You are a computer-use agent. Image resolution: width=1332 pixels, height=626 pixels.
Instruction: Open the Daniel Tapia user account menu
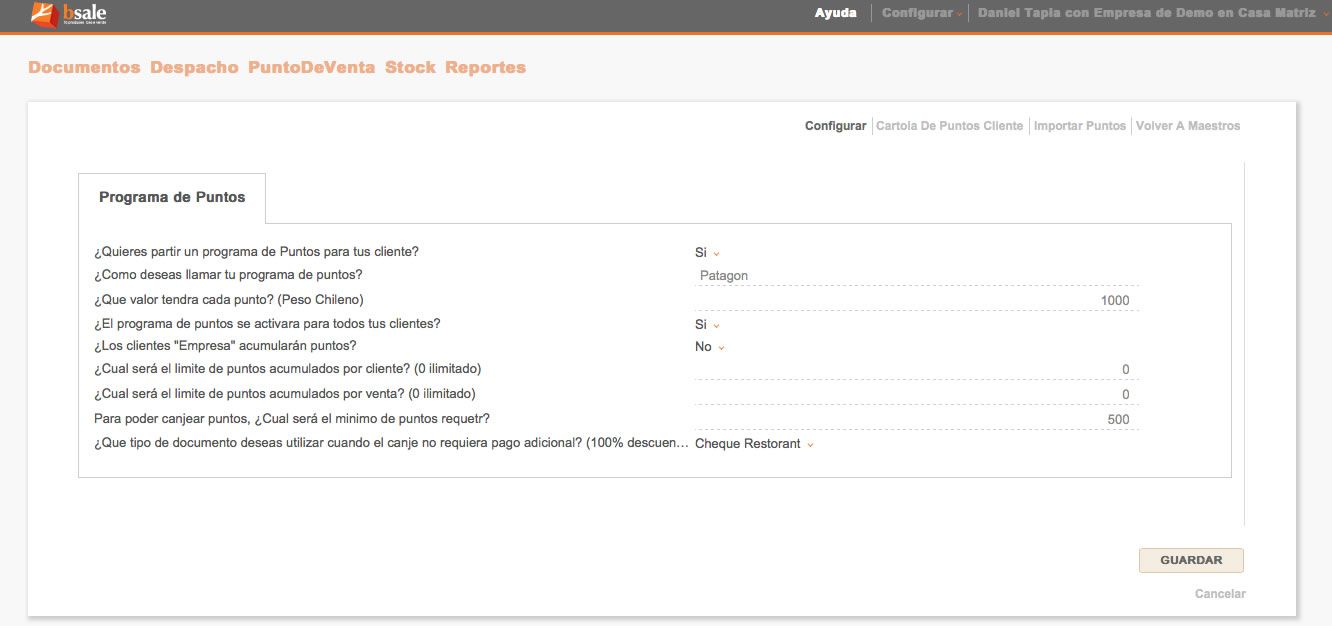click(x=1146, y=13)
